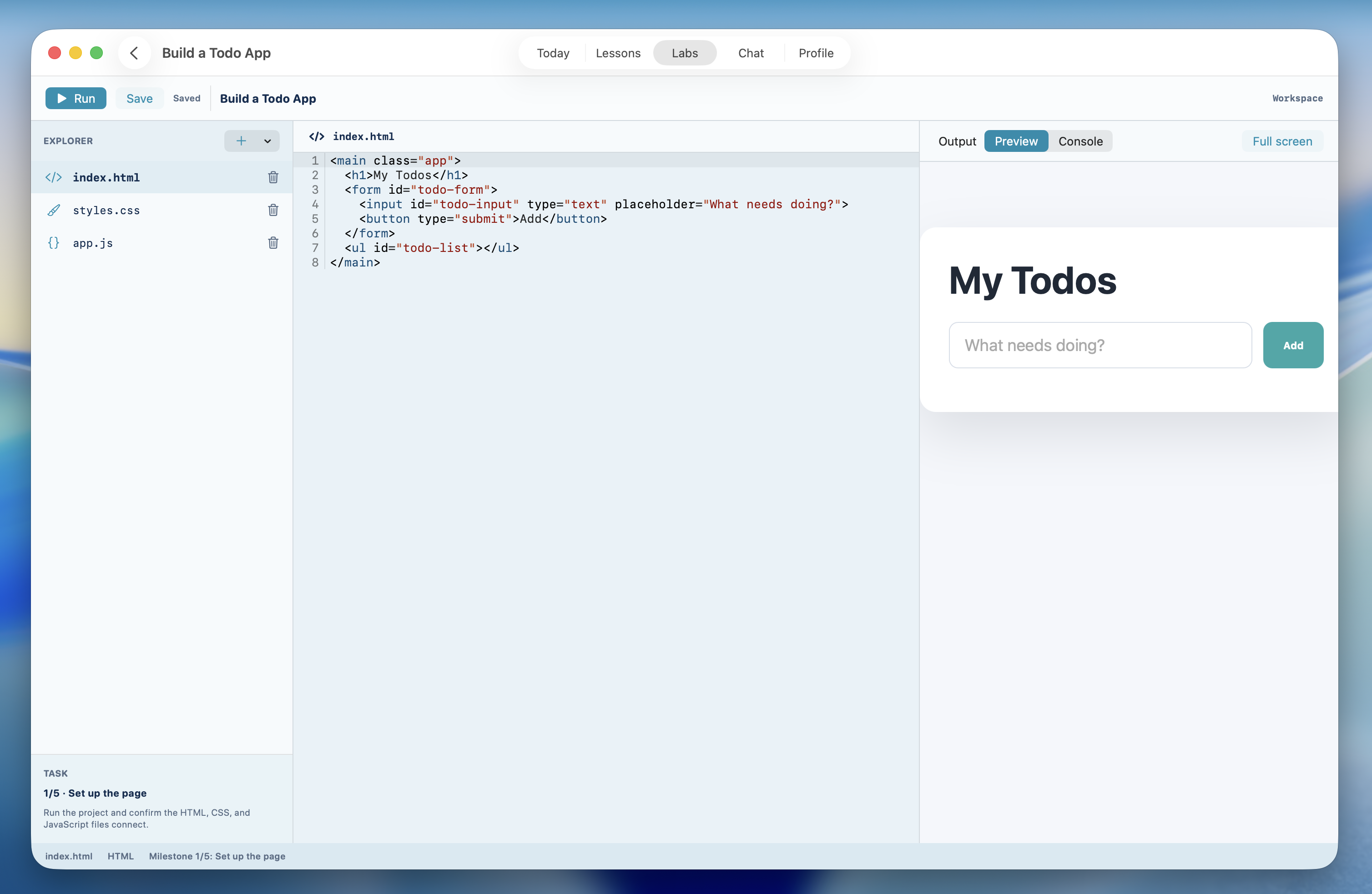Click the index.html editor tab label
Viewport: 1372px width, 894px height.
click(363, 136)
